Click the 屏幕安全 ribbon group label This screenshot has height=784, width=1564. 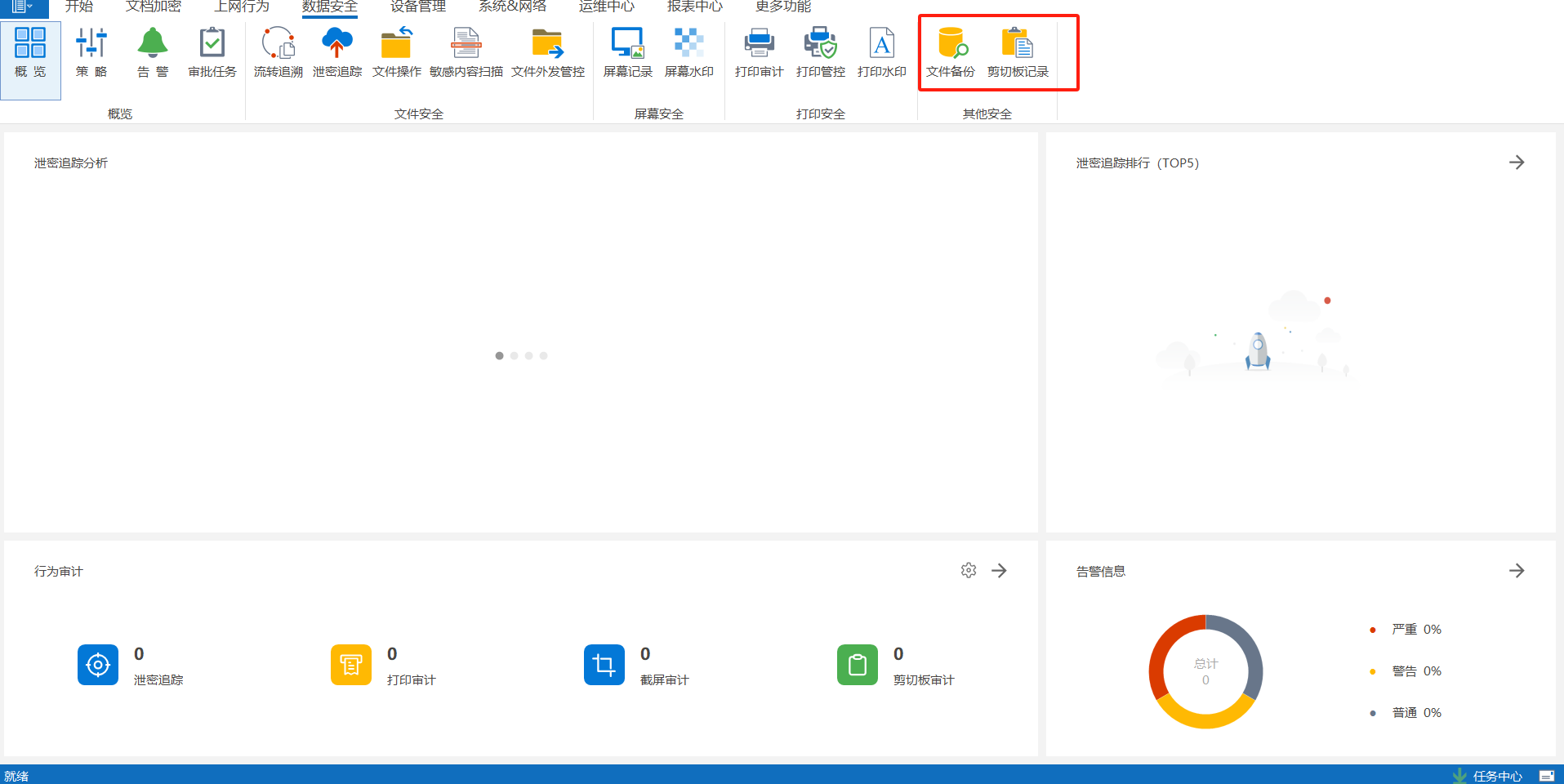pos(659,114)
